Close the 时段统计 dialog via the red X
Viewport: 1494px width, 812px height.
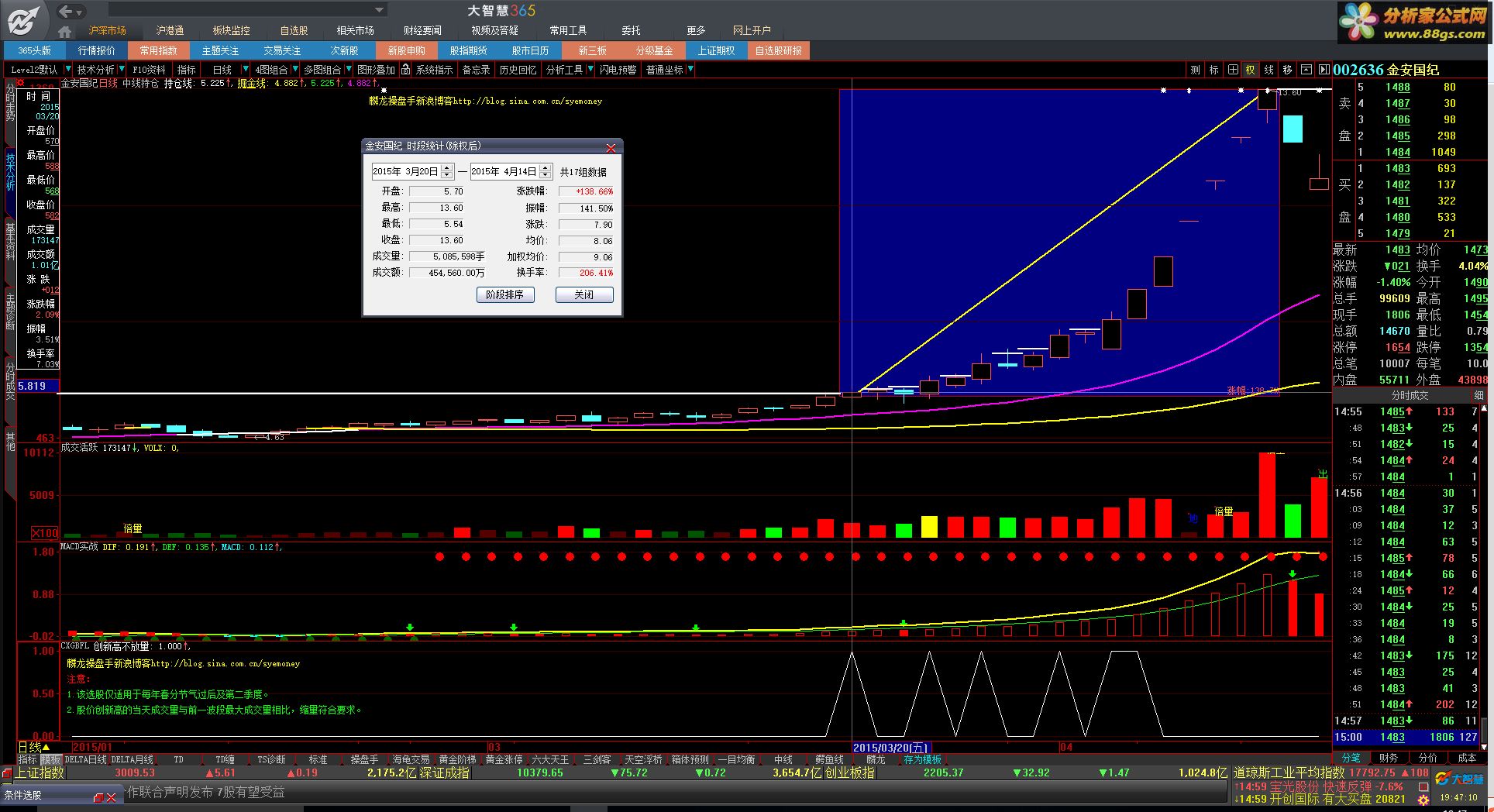pos(611,147)
